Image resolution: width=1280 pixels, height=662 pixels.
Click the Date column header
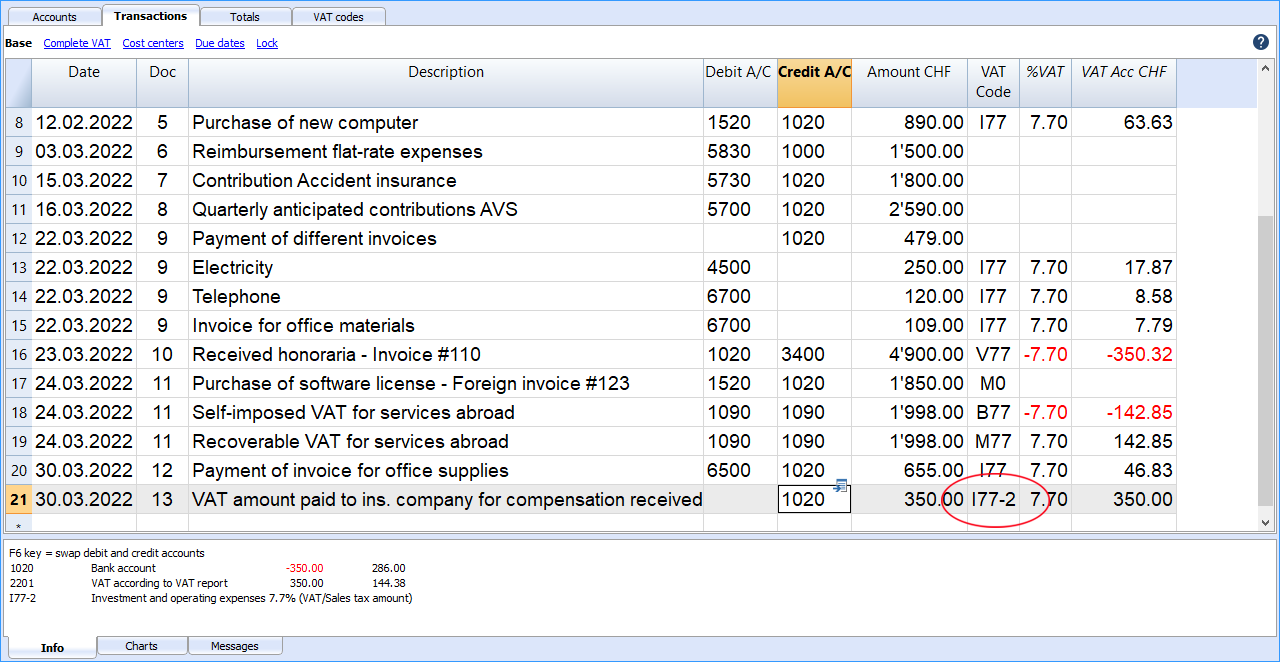tap(84, 83)
